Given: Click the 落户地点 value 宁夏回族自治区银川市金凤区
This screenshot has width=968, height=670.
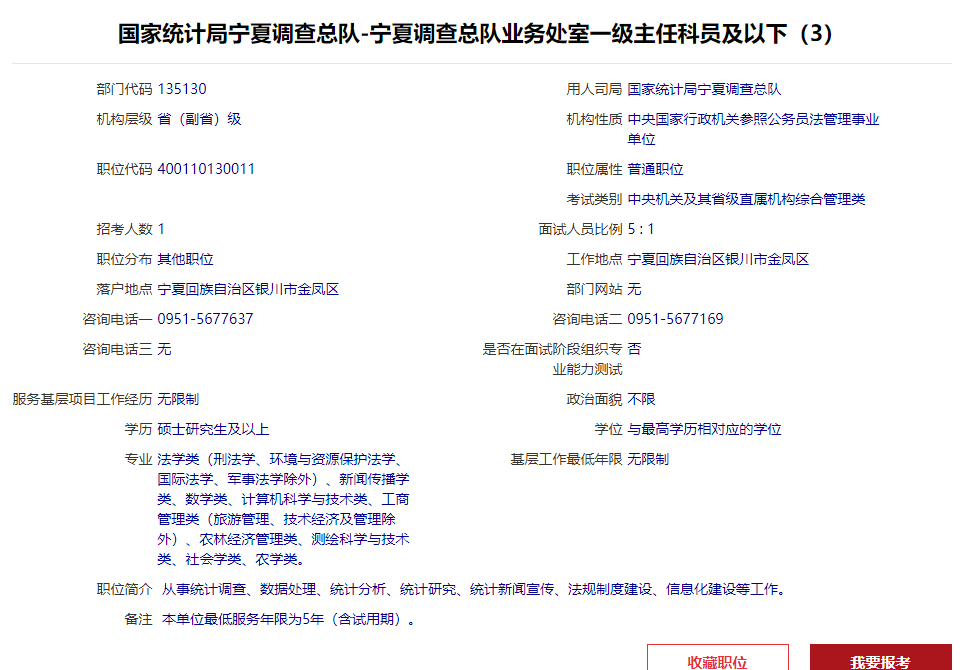Looking at the screenshot, I should tap(248, 289).
